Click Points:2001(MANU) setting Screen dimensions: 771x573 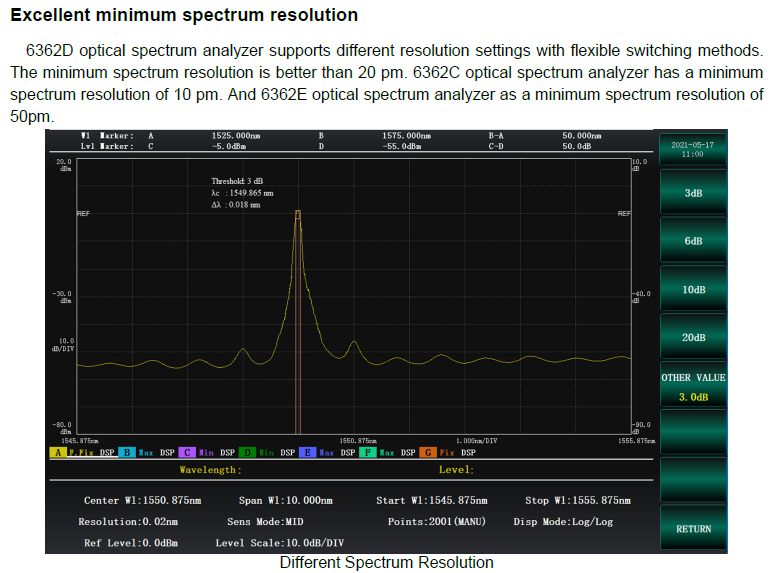click(x=437, y=521)
